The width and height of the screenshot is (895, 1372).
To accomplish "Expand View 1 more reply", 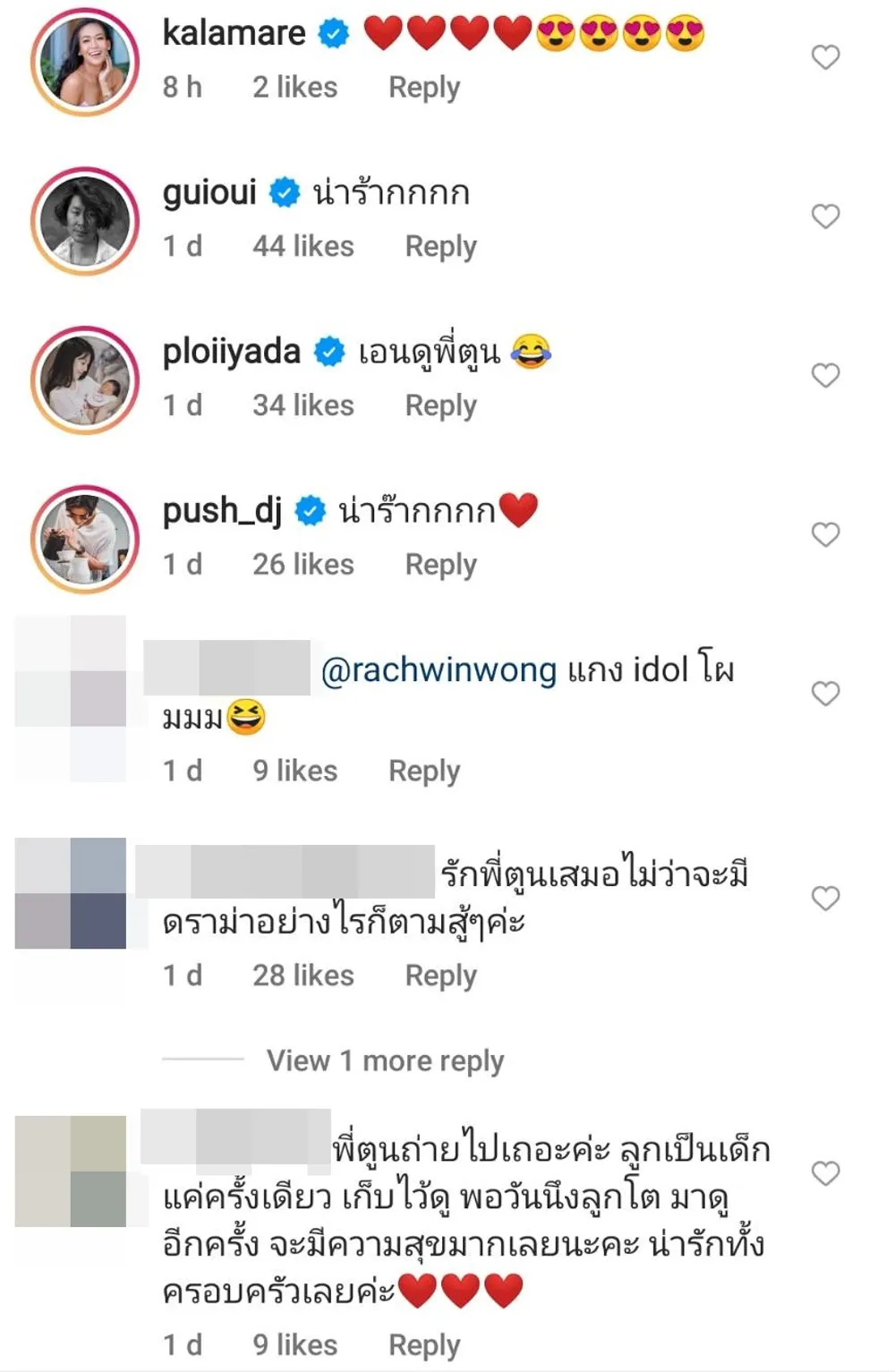I will tap(385, 1061).
